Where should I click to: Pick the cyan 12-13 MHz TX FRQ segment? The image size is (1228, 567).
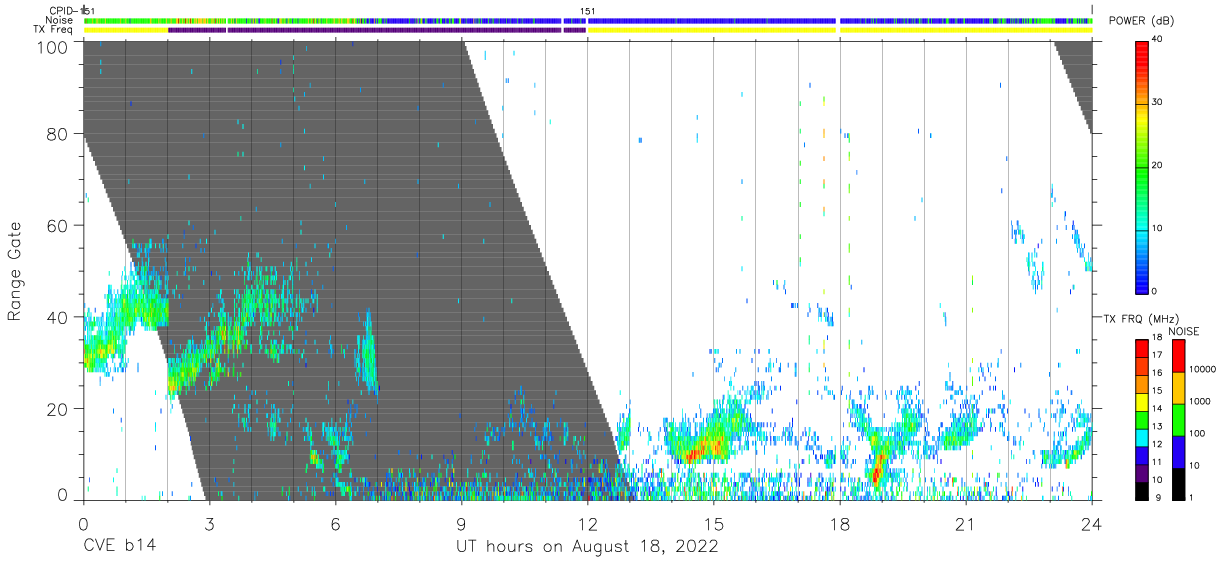pos(1142,438)
